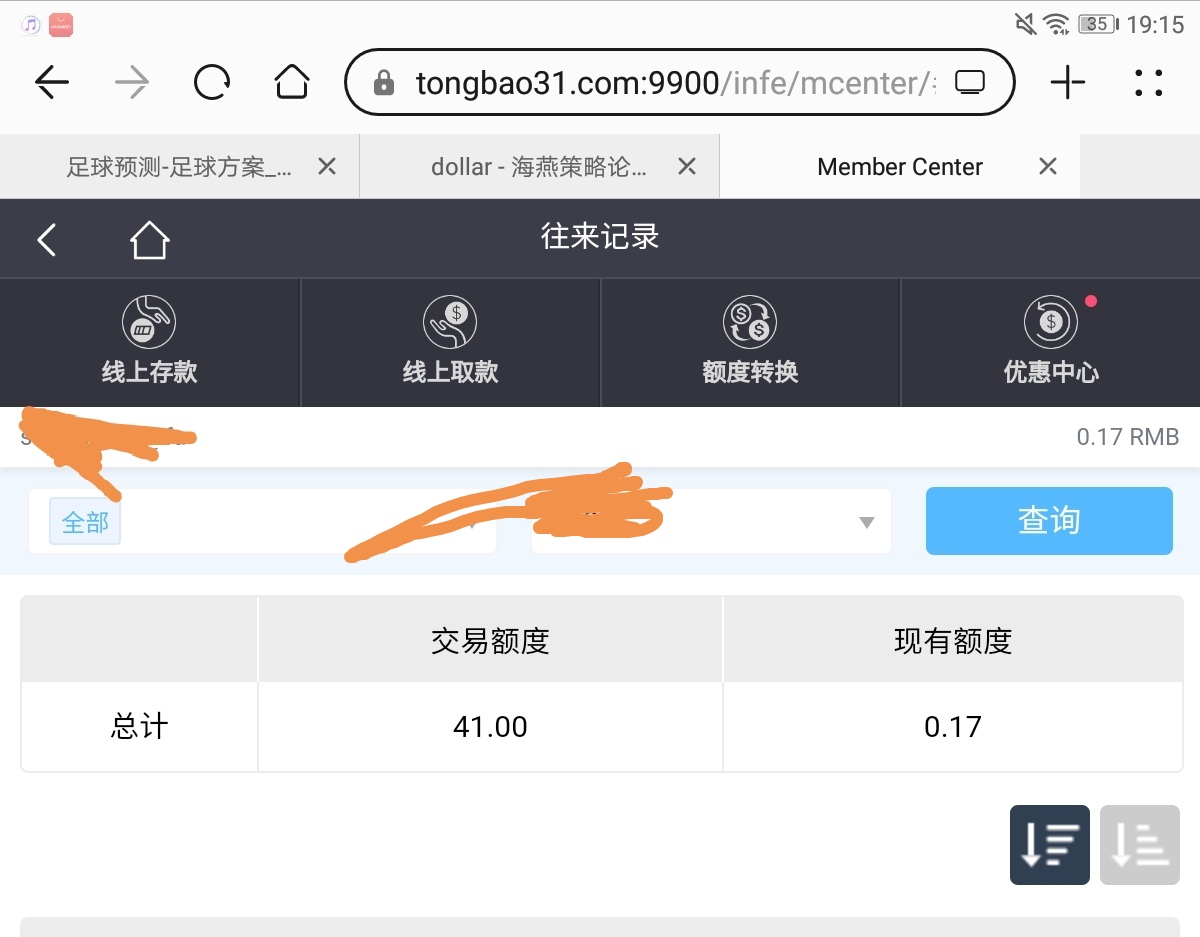This screenshot has width=1200, height=937.
Task: Click the 查询 search button
Action: click(x=1048, y=521)
